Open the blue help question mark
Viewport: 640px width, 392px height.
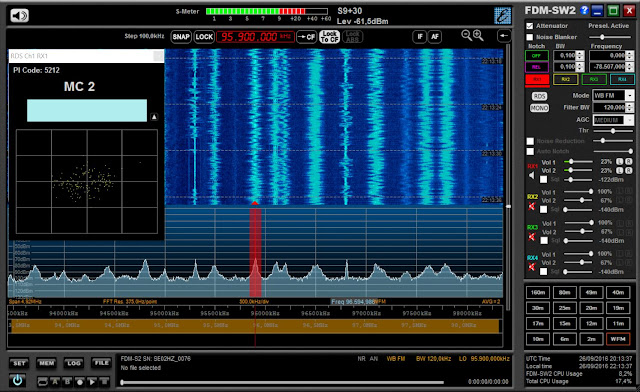click(x=584, y=10)
